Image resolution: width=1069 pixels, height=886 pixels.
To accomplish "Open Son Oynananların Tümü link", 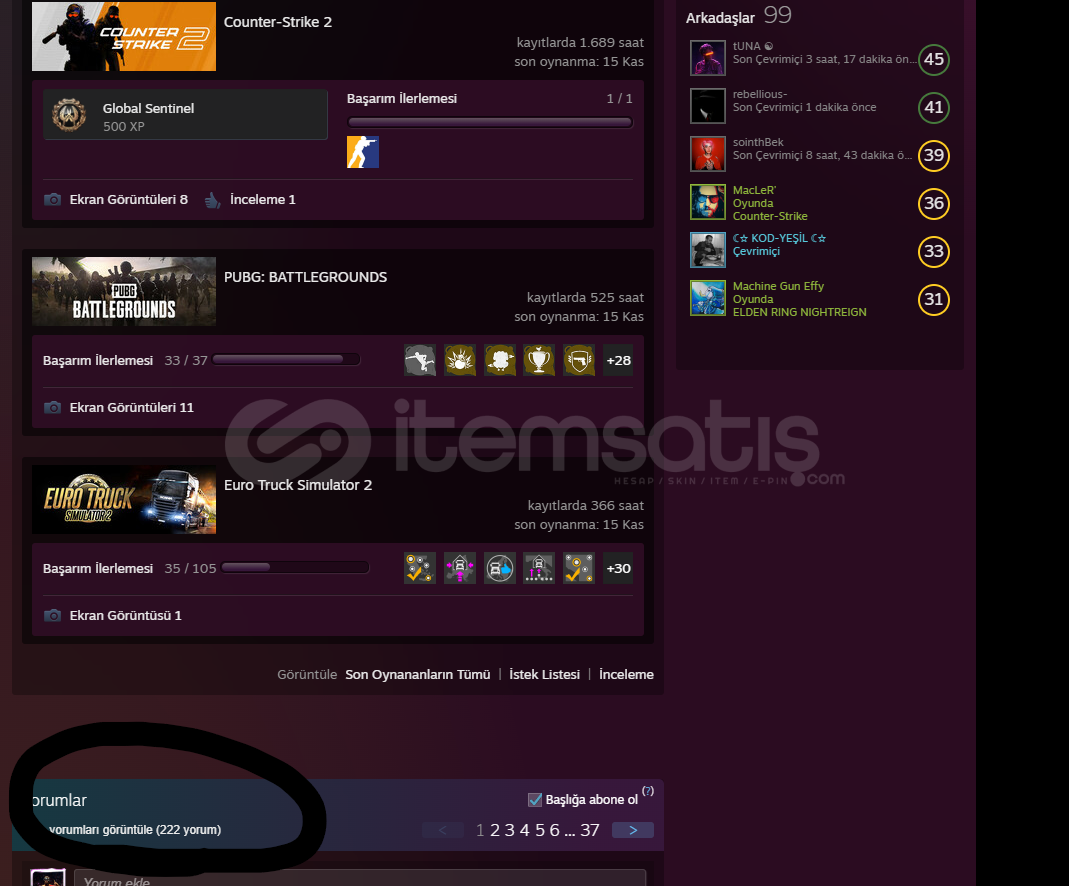I will (418, 675).
